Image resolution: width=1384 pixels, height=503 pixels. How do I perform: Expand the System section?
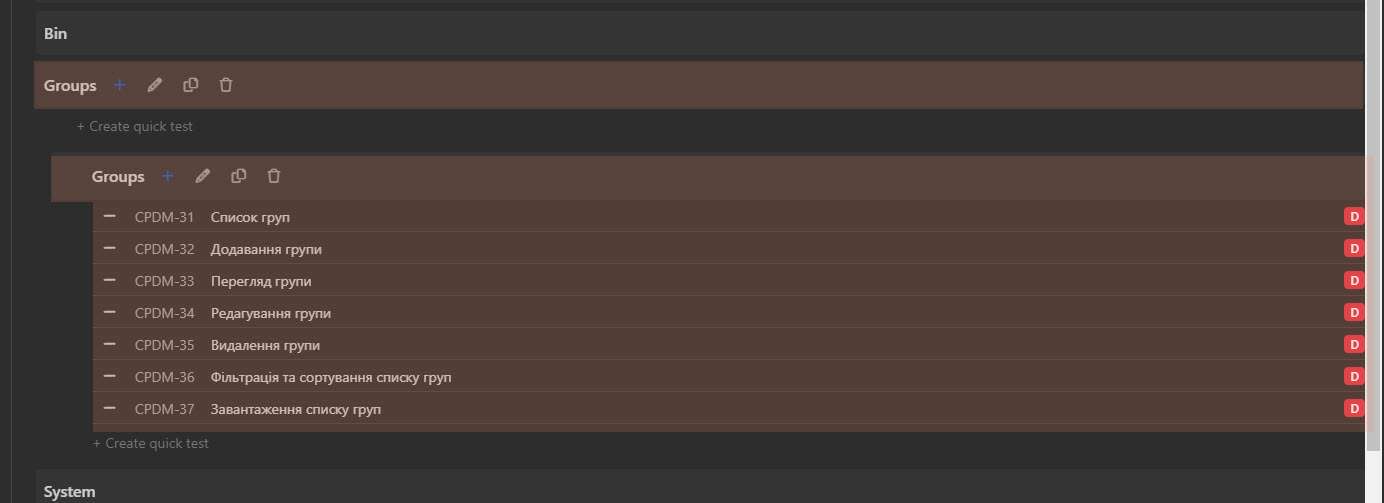[x=70, y=491]
